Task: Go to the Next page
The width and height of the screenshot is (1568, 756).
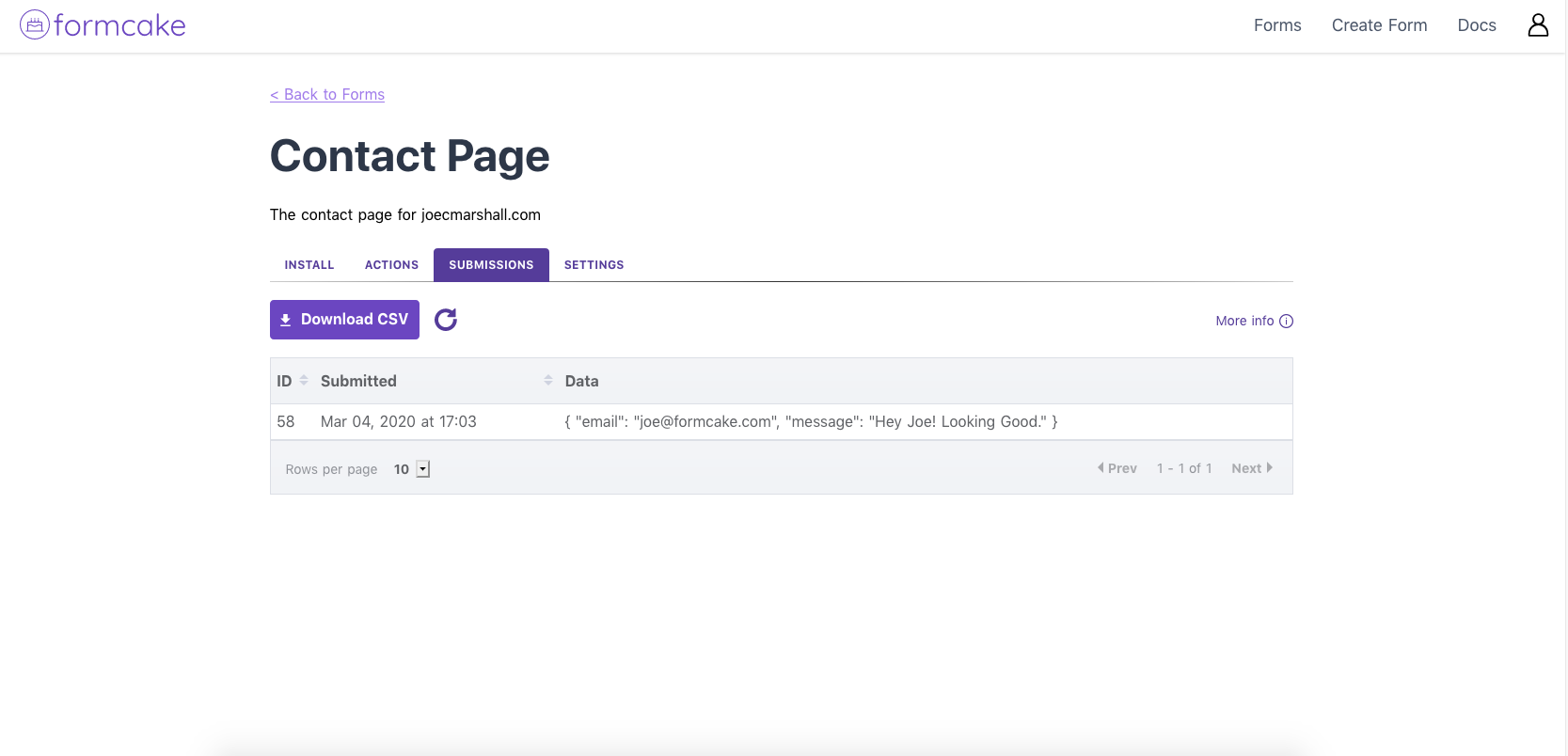Action: click(x=1252, y=468)
